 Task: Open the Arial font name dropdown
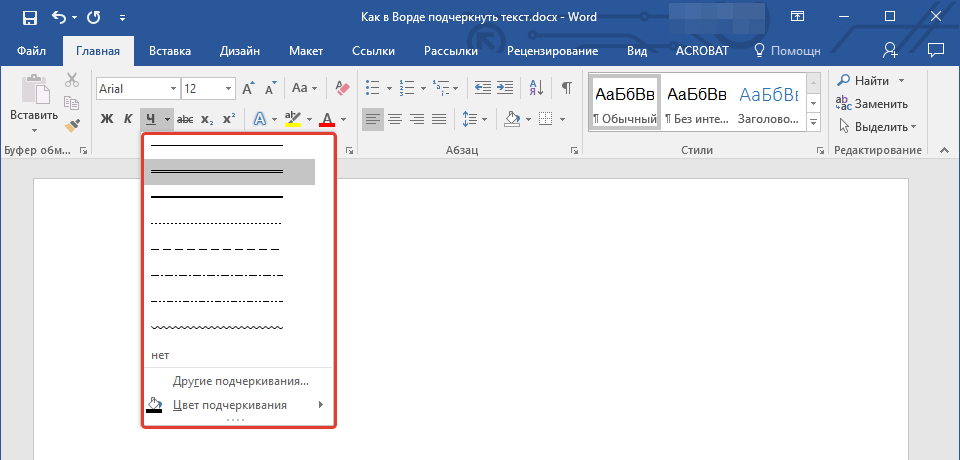pos(173,89)
